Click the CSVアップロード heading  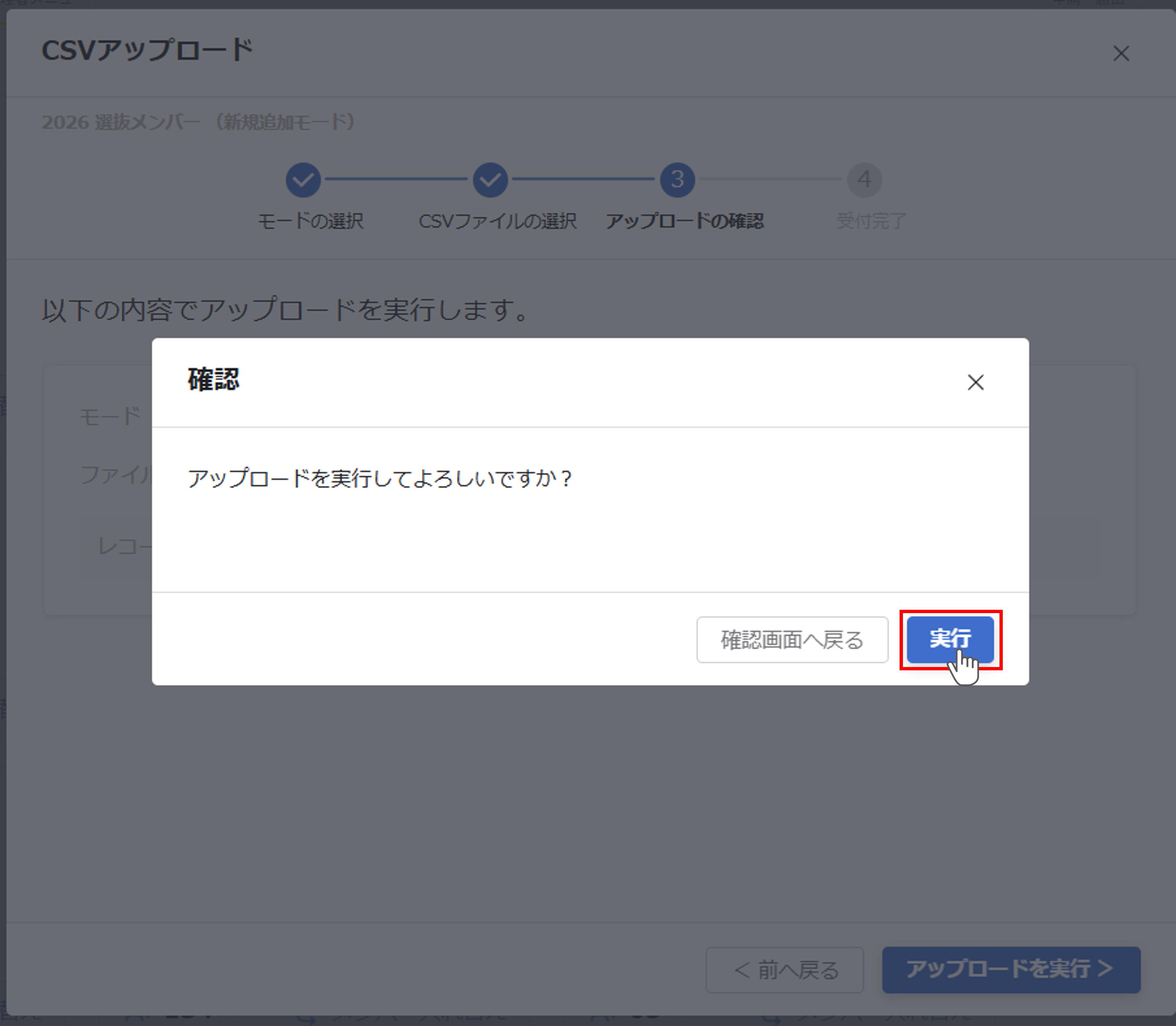pos(147,51)
